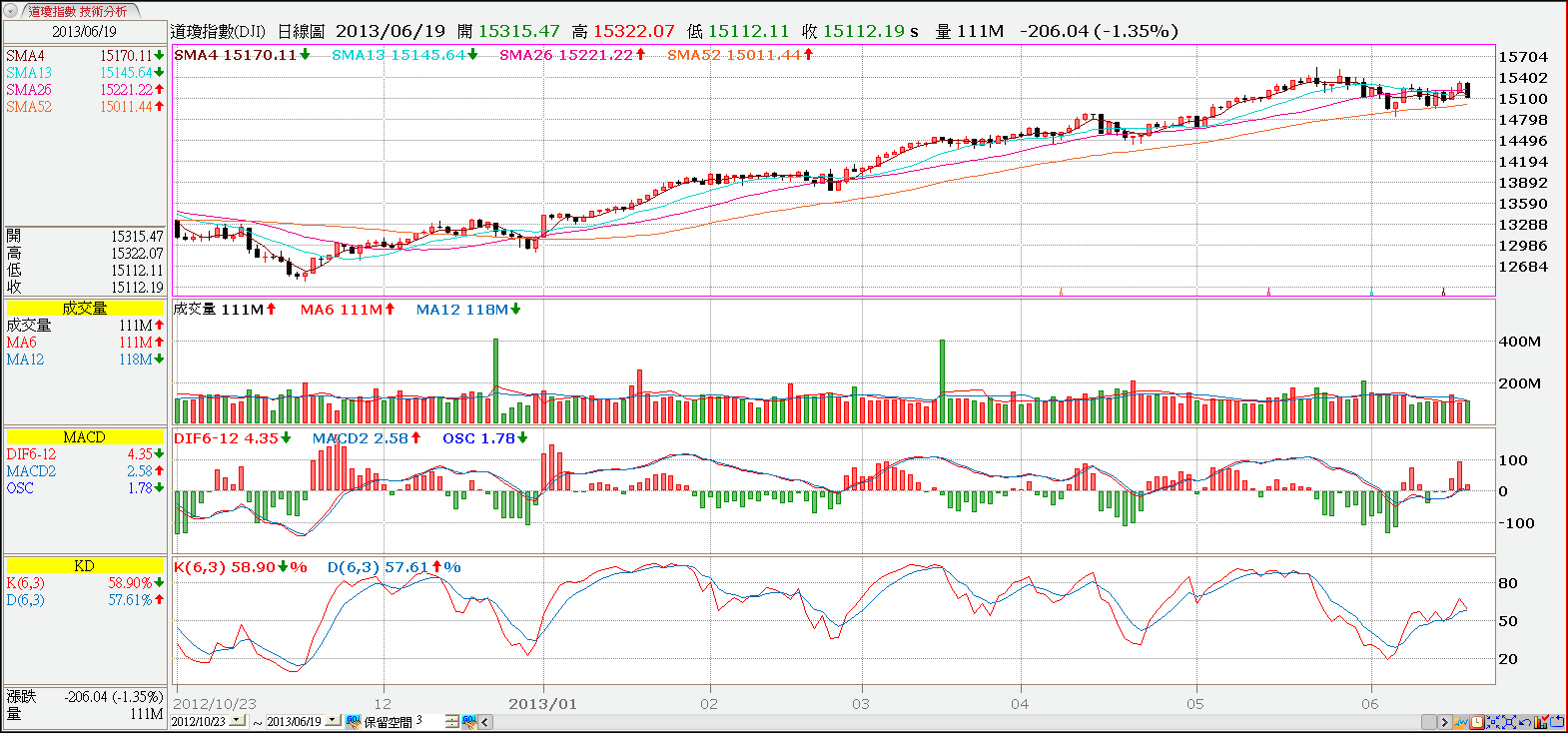
Task: Click the right arrow scroll button
Action: [1445, 721]
